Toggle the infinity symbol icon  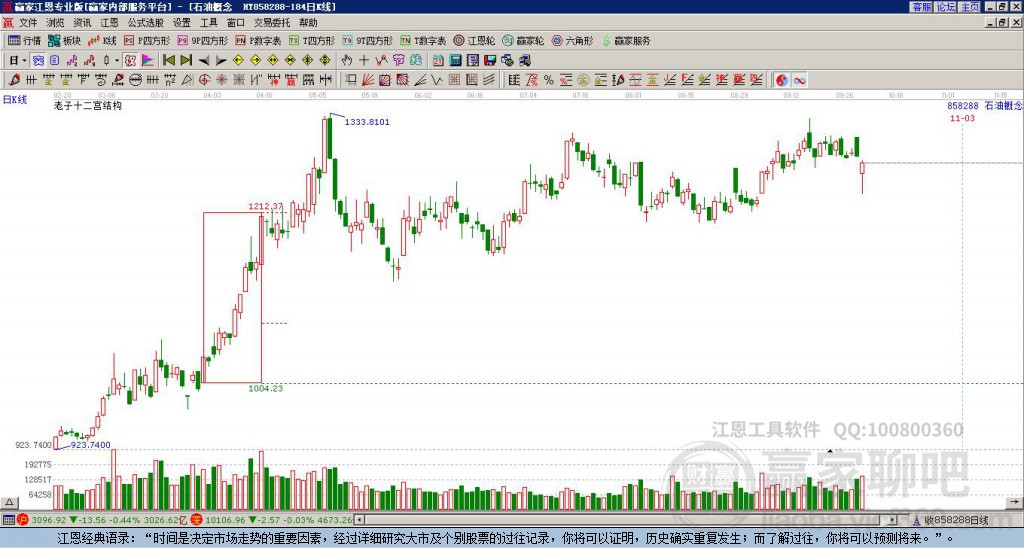[x=799, y=80]
